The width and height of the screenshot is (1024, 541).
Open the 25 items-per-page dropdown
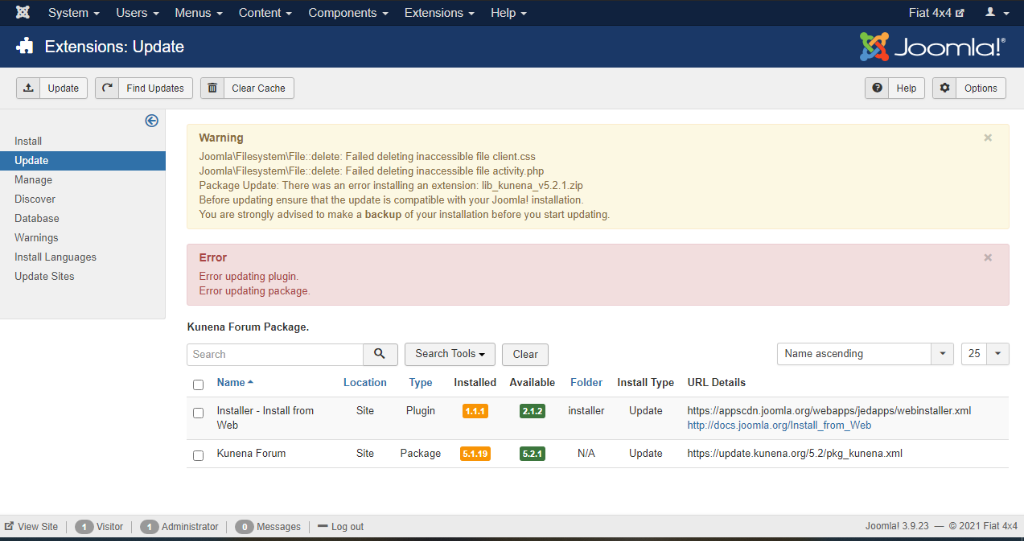pyautogui.click(x=985, y=353)
